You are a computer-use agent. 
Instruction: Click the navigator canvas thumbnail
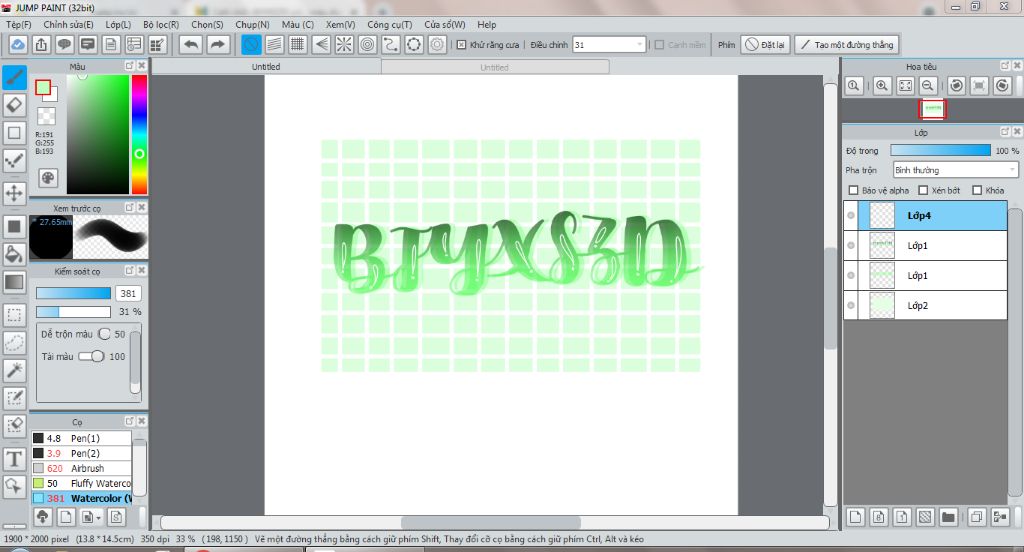point(933,108)
